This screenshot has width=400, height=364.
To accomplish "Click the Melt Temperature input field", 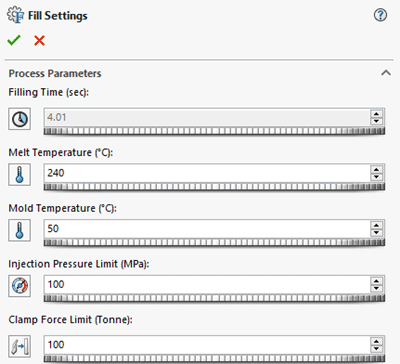I will click(207, 173).
